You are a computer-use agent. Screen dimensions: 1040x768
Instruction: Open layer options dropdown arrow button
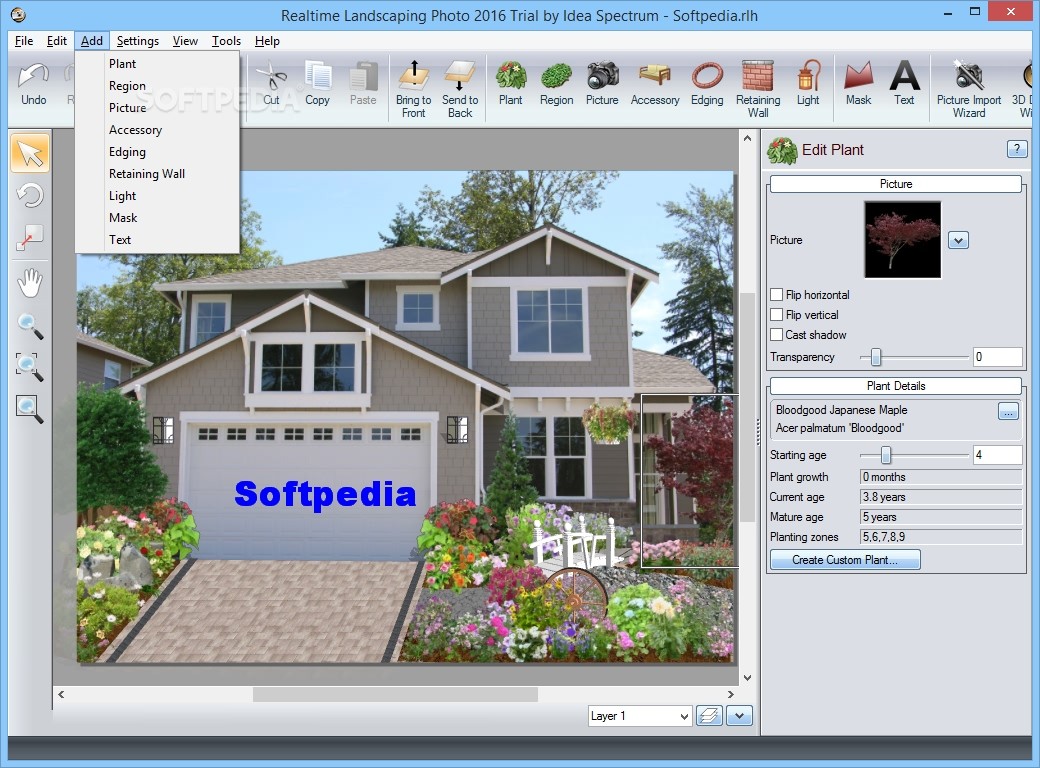(x=739, y=716)
